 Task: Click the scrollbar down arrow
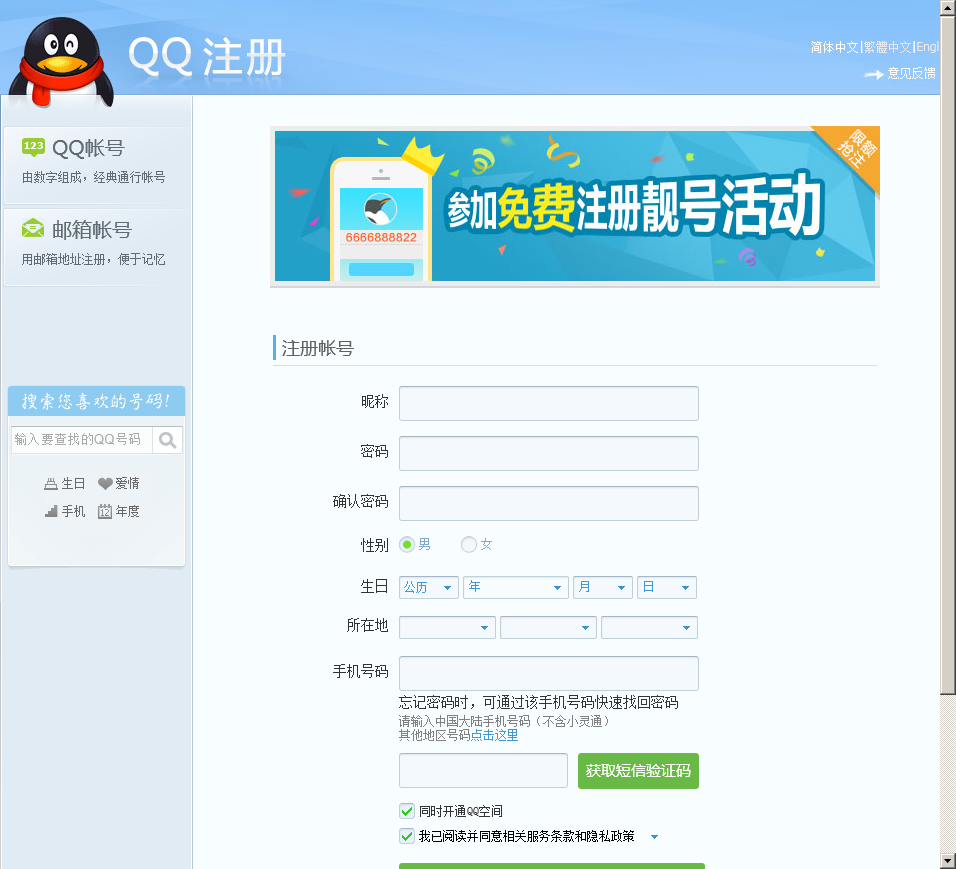(948, 862)
